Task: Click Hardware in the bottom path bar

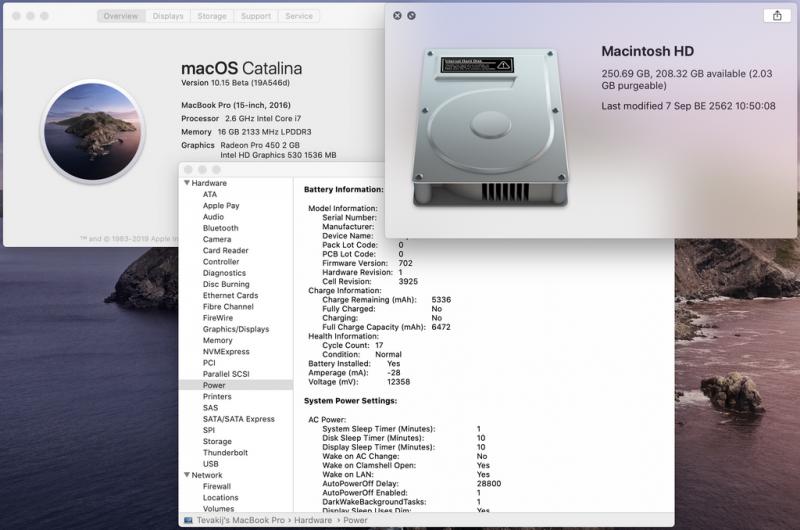Action: click(313, 520)
